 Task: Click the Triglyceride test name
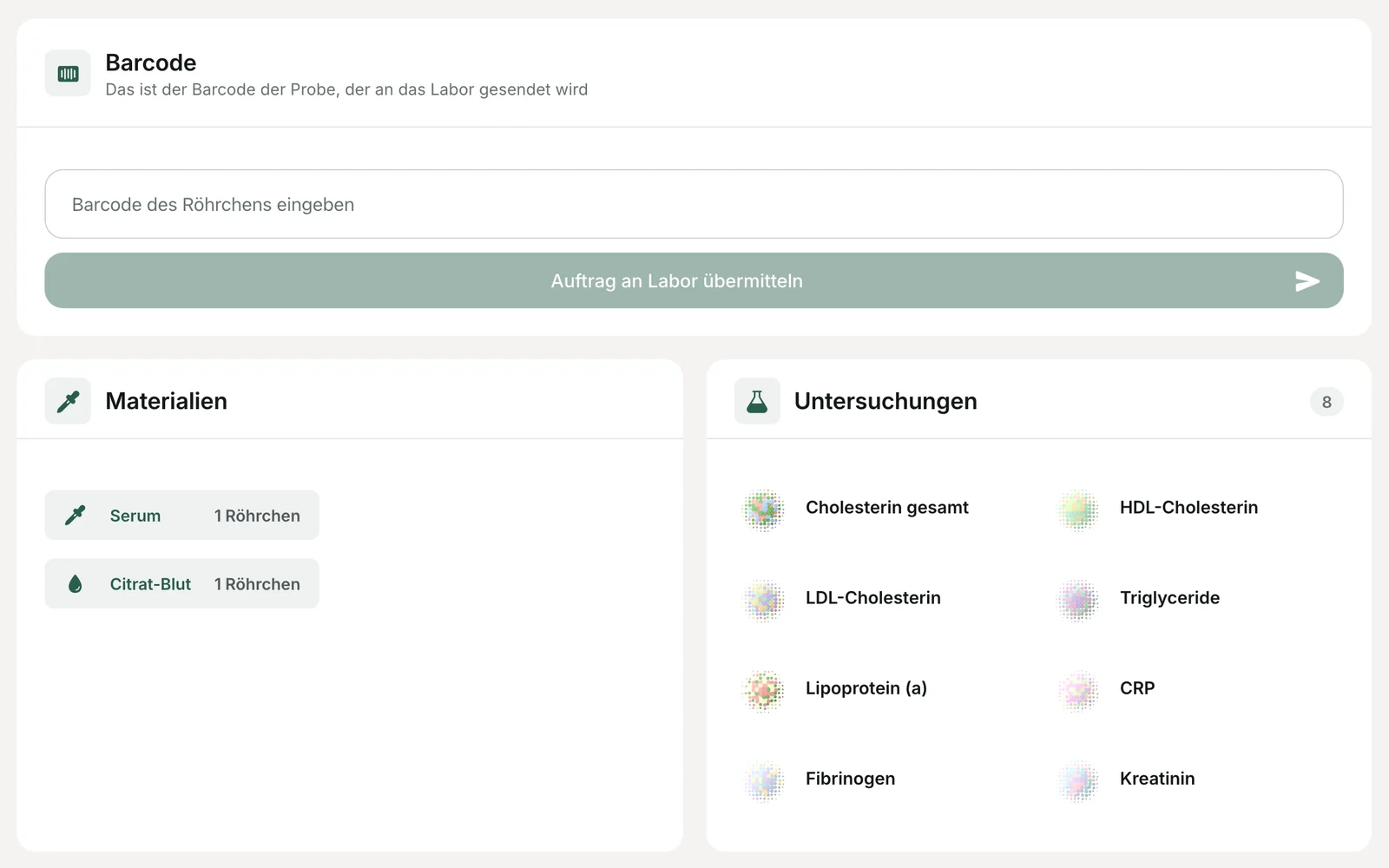coord(1169,598)
